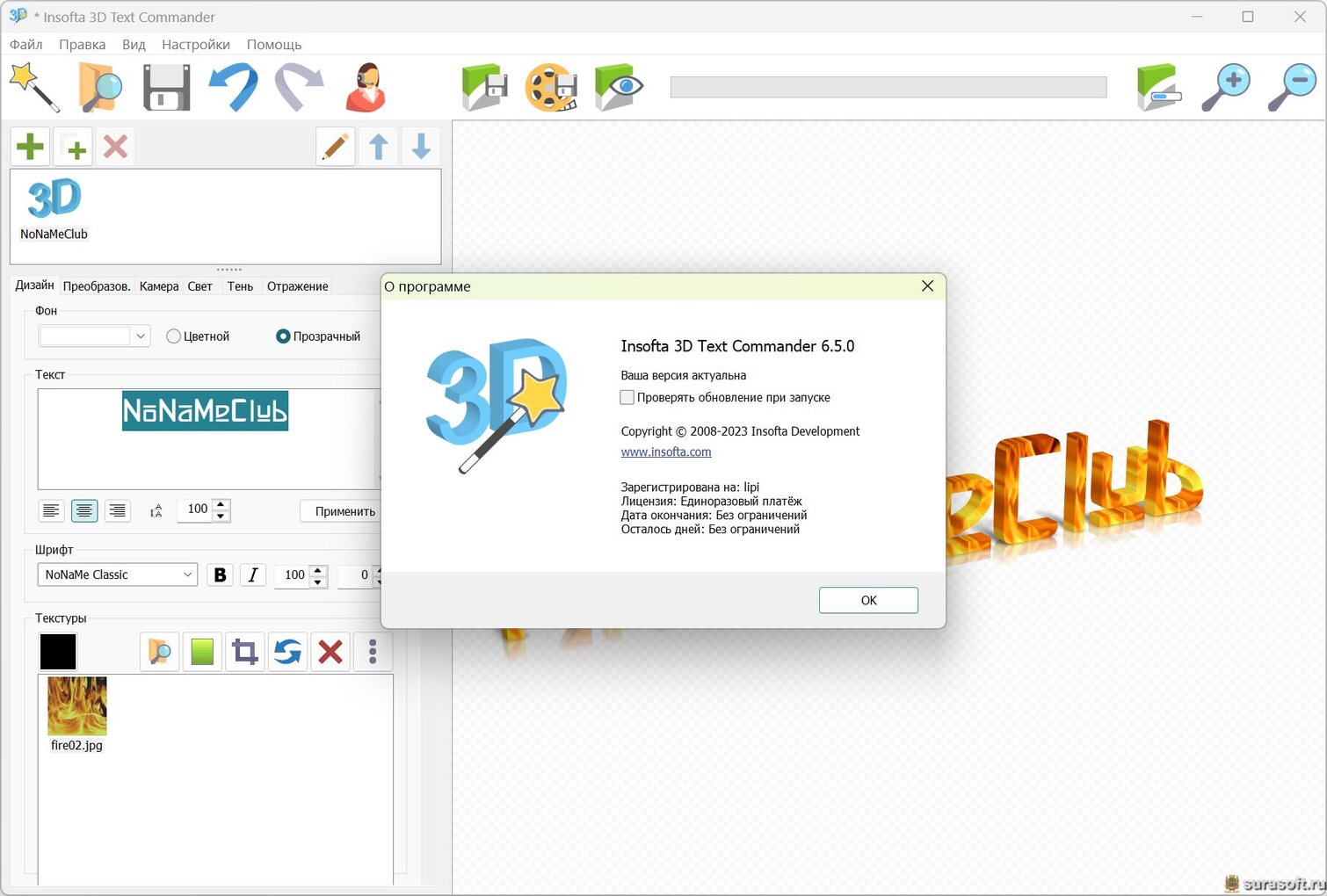Expand the background color dropdown

point(141,336)
